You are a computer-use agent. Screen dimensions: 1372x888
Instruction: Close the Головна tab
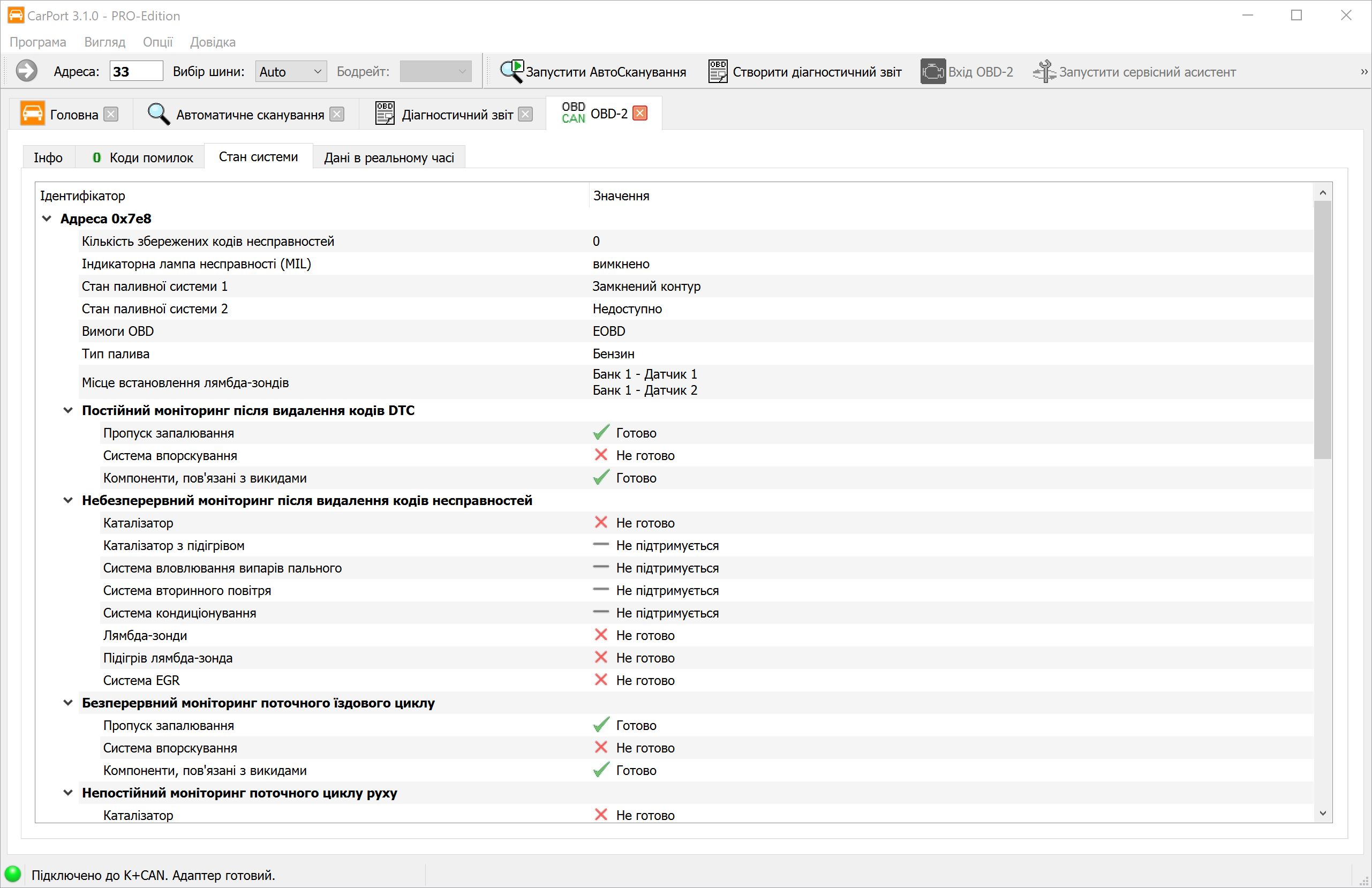pyautogui.click(x=111, y=114)
